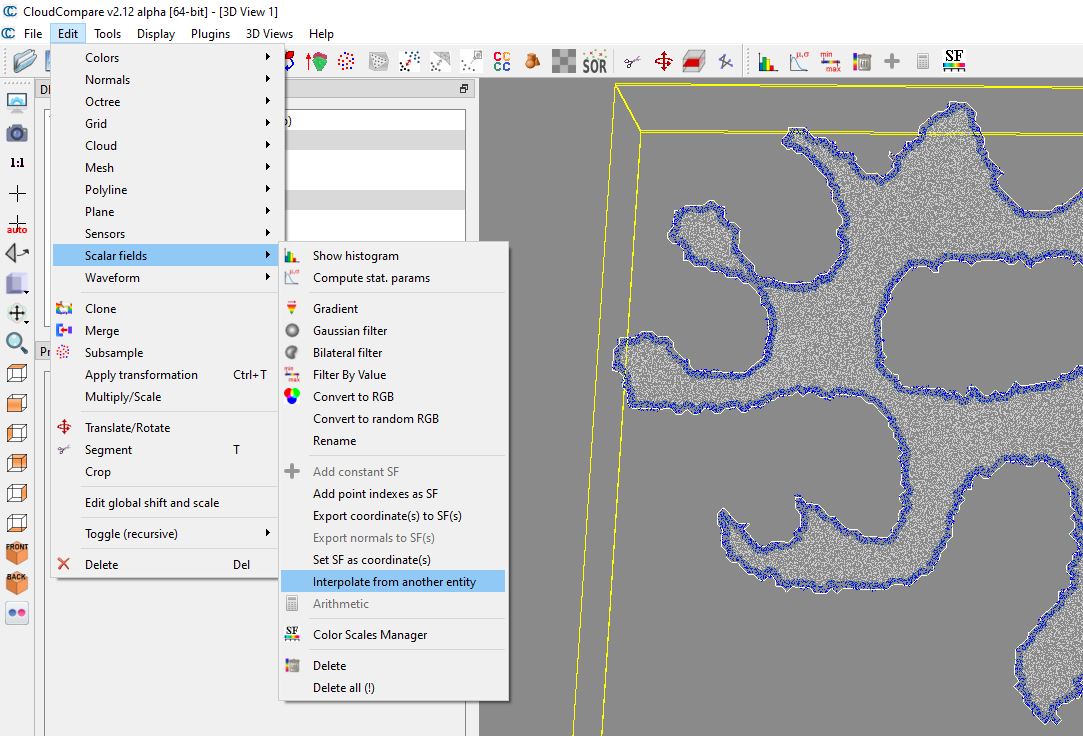Choose Interpolate from another entity
1083x736 pixels.
tap(394, 582)
